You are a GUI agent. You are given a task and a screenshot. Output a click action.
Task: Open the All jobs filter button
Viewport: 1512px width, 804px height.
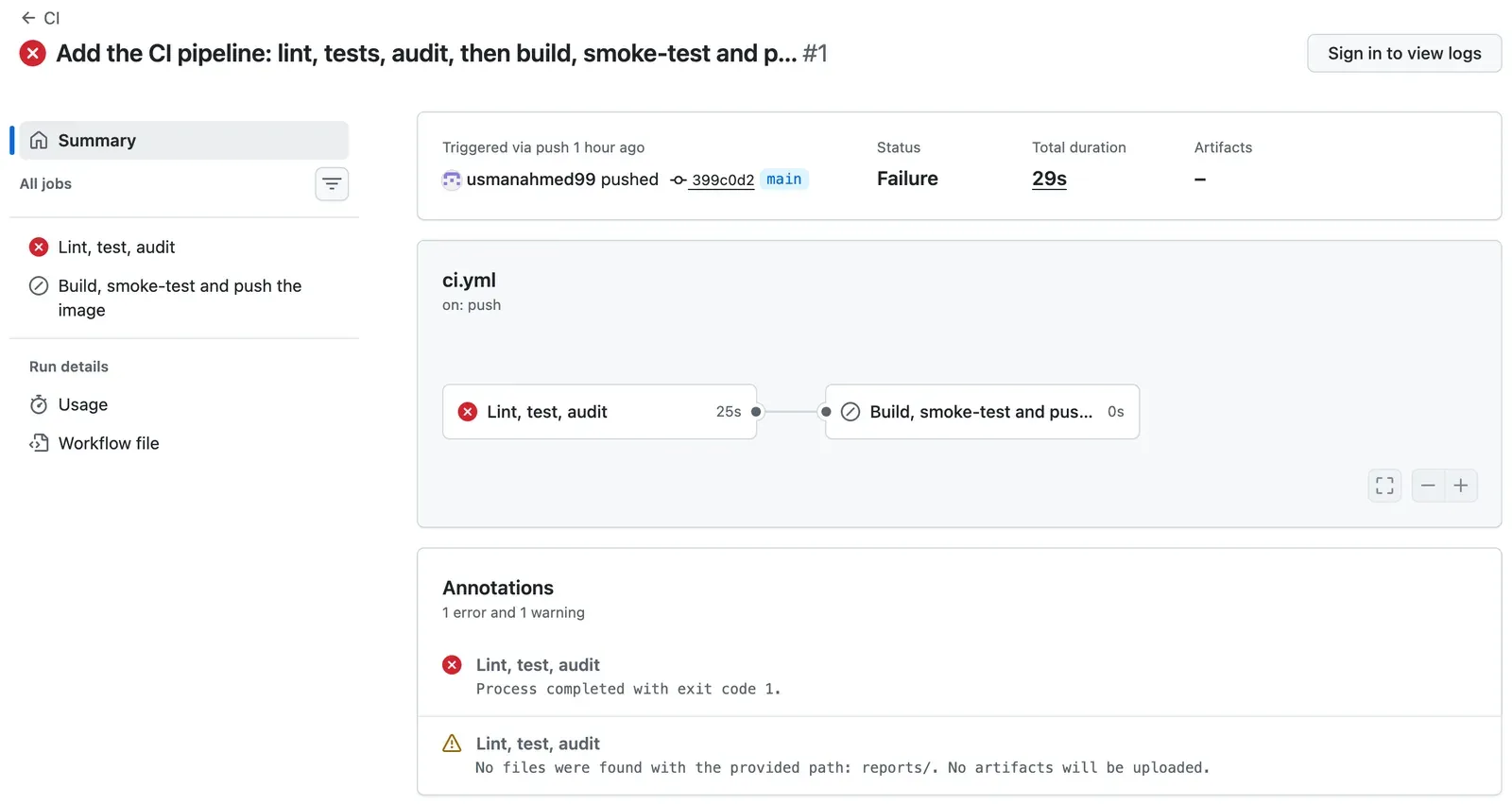(x=332, y=184)
